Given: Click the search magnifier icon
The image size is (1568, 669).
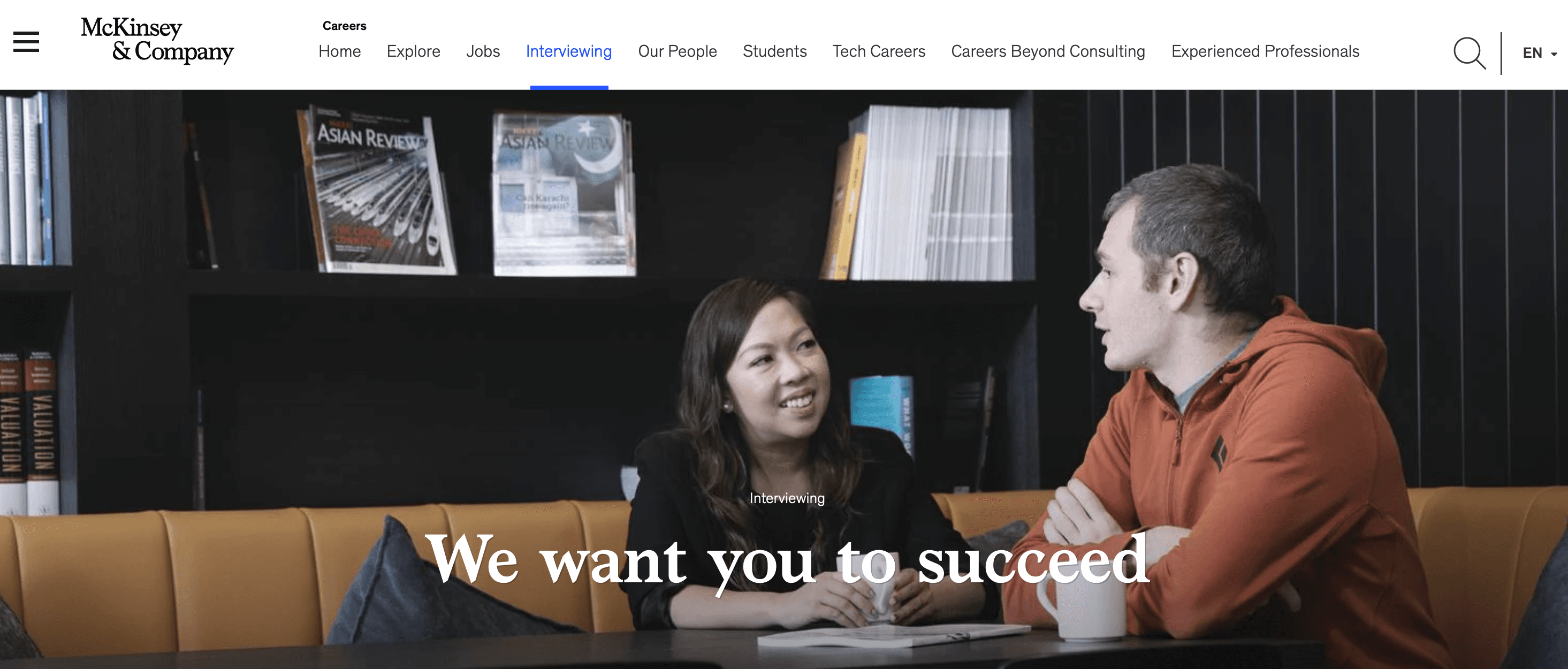Looking at the screenshot, I should click(1470, 54).
